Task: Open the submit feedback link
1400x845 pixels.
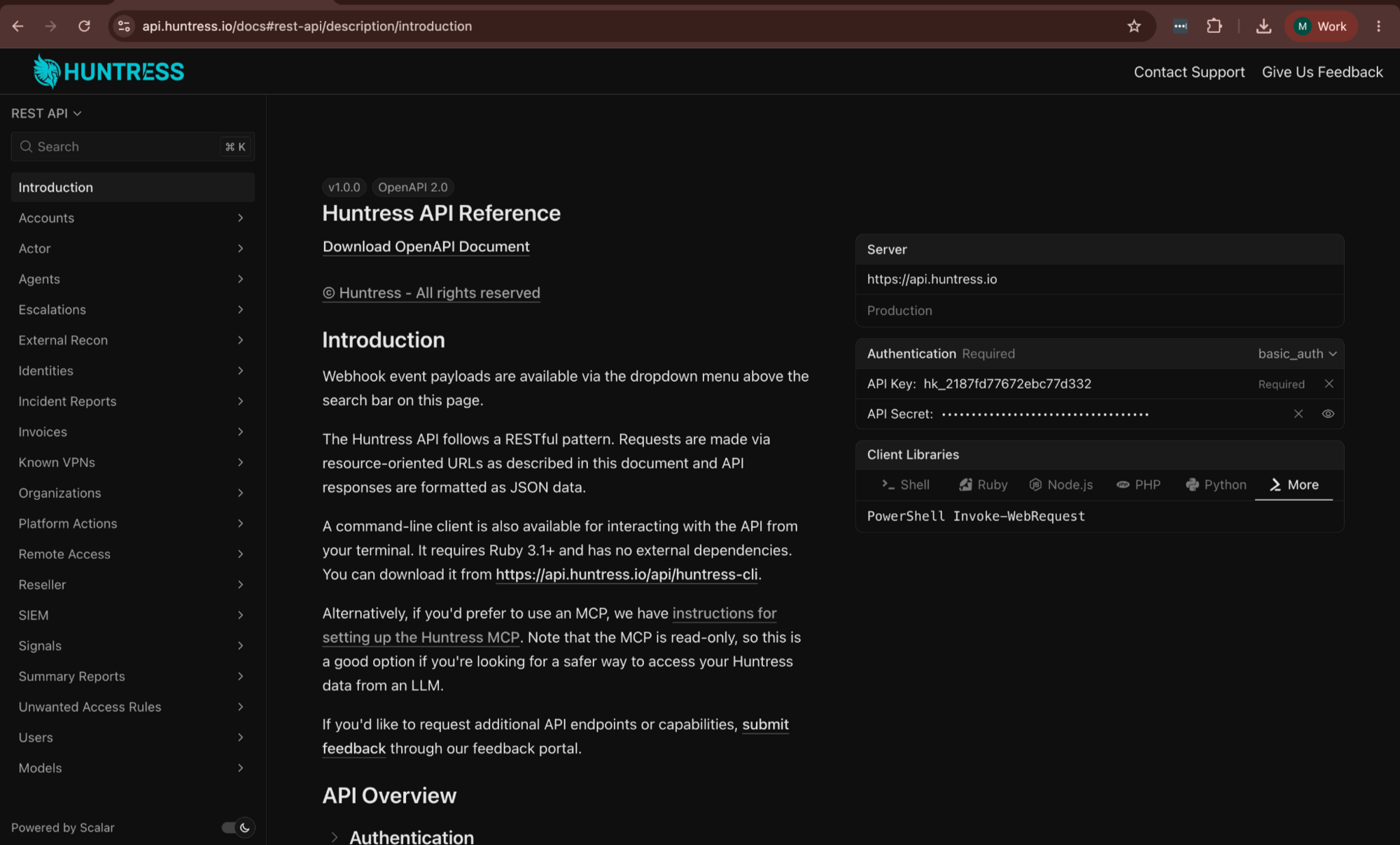Action: pos(765,725)
